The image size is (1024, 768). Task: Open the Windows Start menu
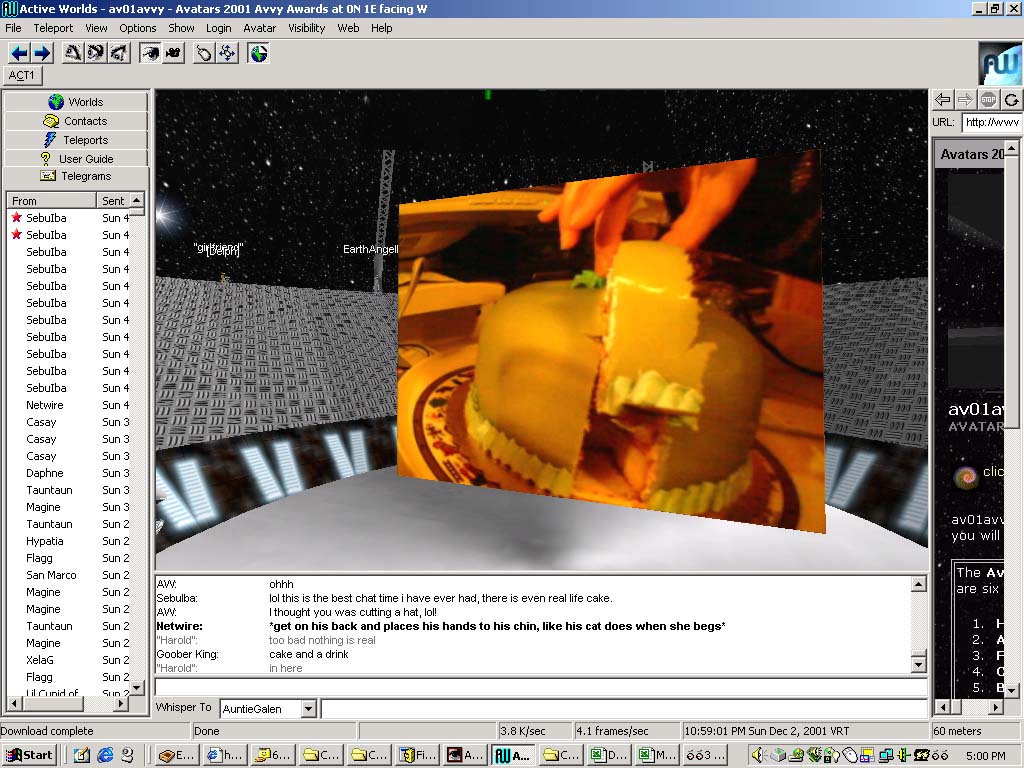click(29, 755)
